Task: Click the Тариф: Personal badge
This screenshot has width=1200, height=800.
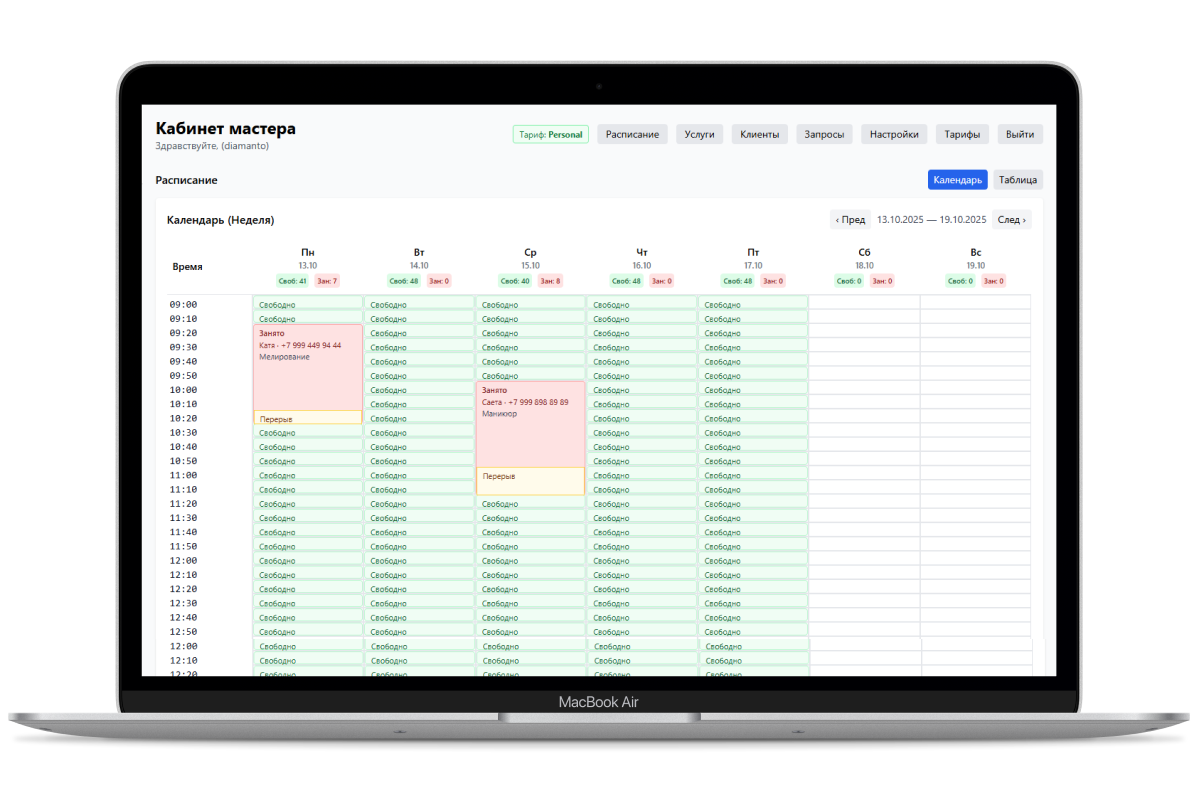Action: tap(551, 134)
